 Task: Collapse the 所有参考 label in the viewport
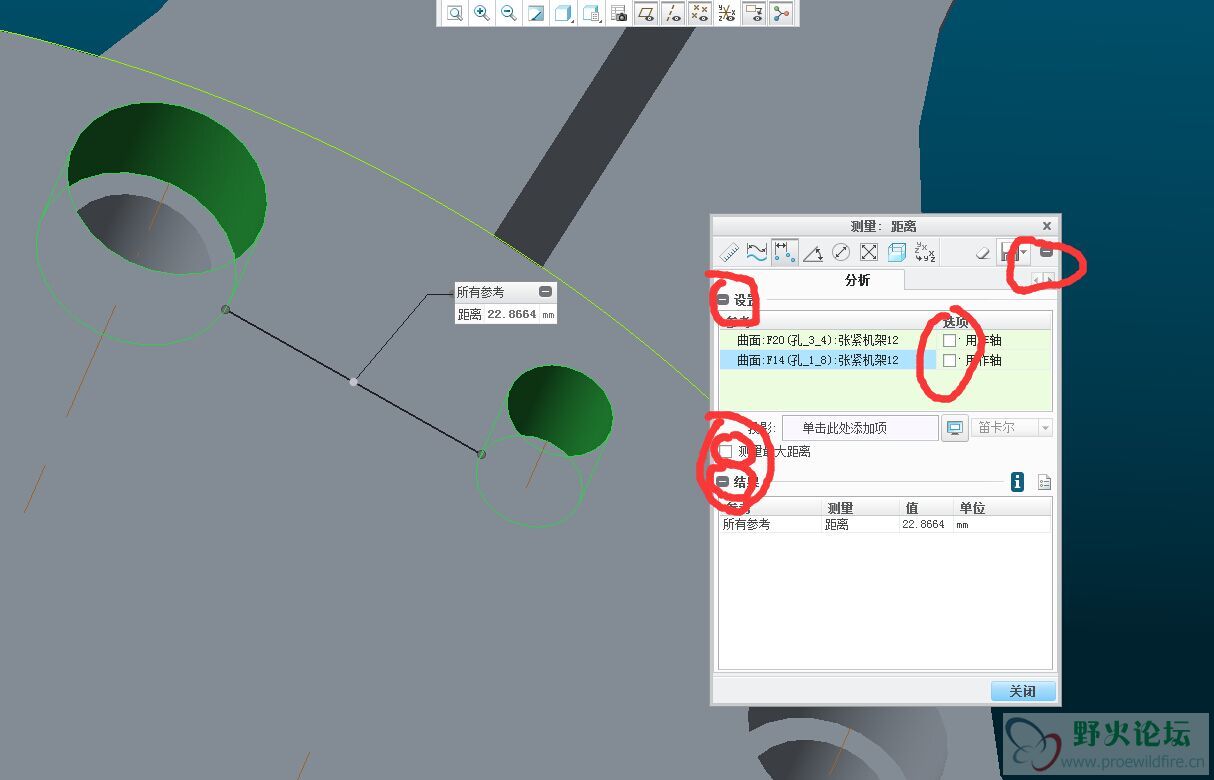point(545,292)
